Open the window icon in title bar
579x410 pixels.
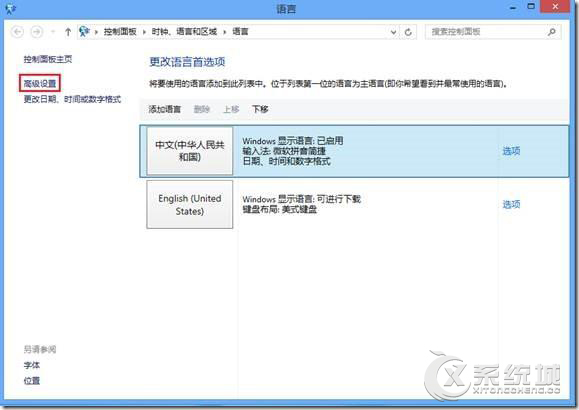pyautogui.click(x=10, y=8)
